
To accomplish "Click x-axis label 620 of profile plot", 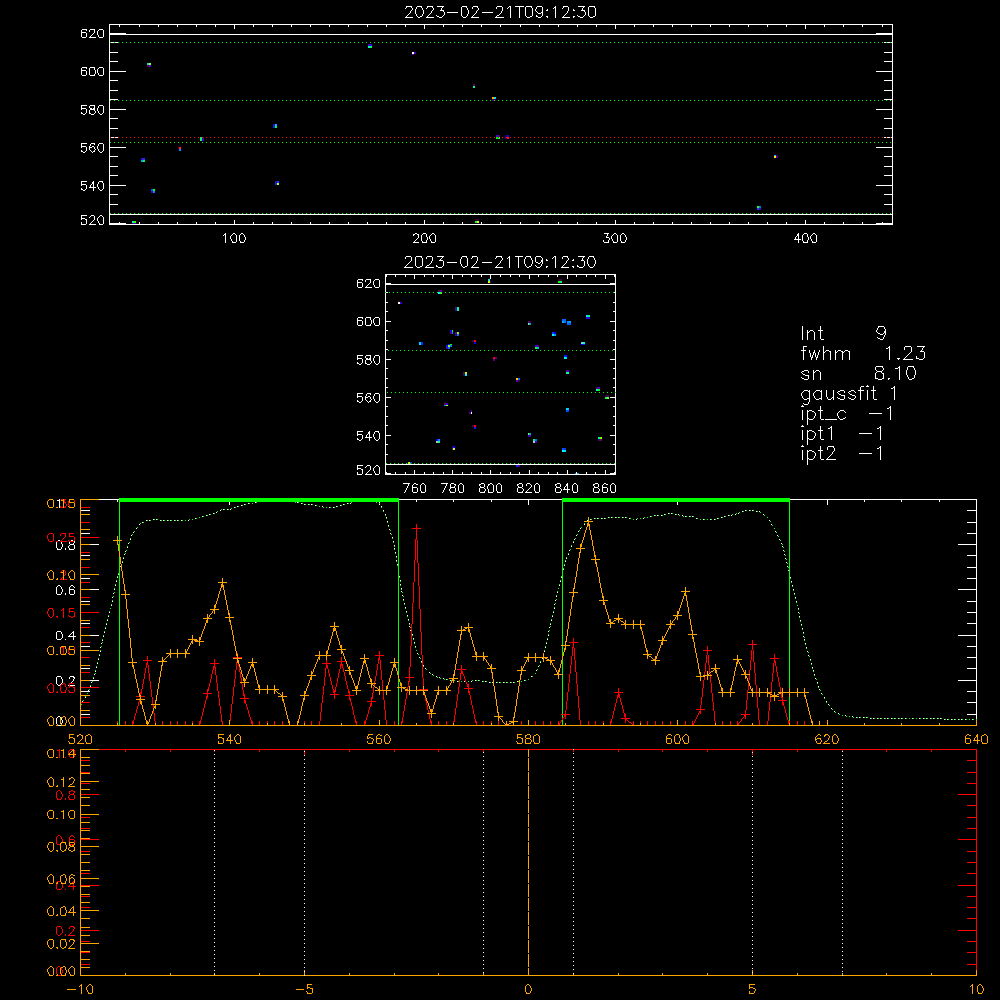I will (827, 739).
